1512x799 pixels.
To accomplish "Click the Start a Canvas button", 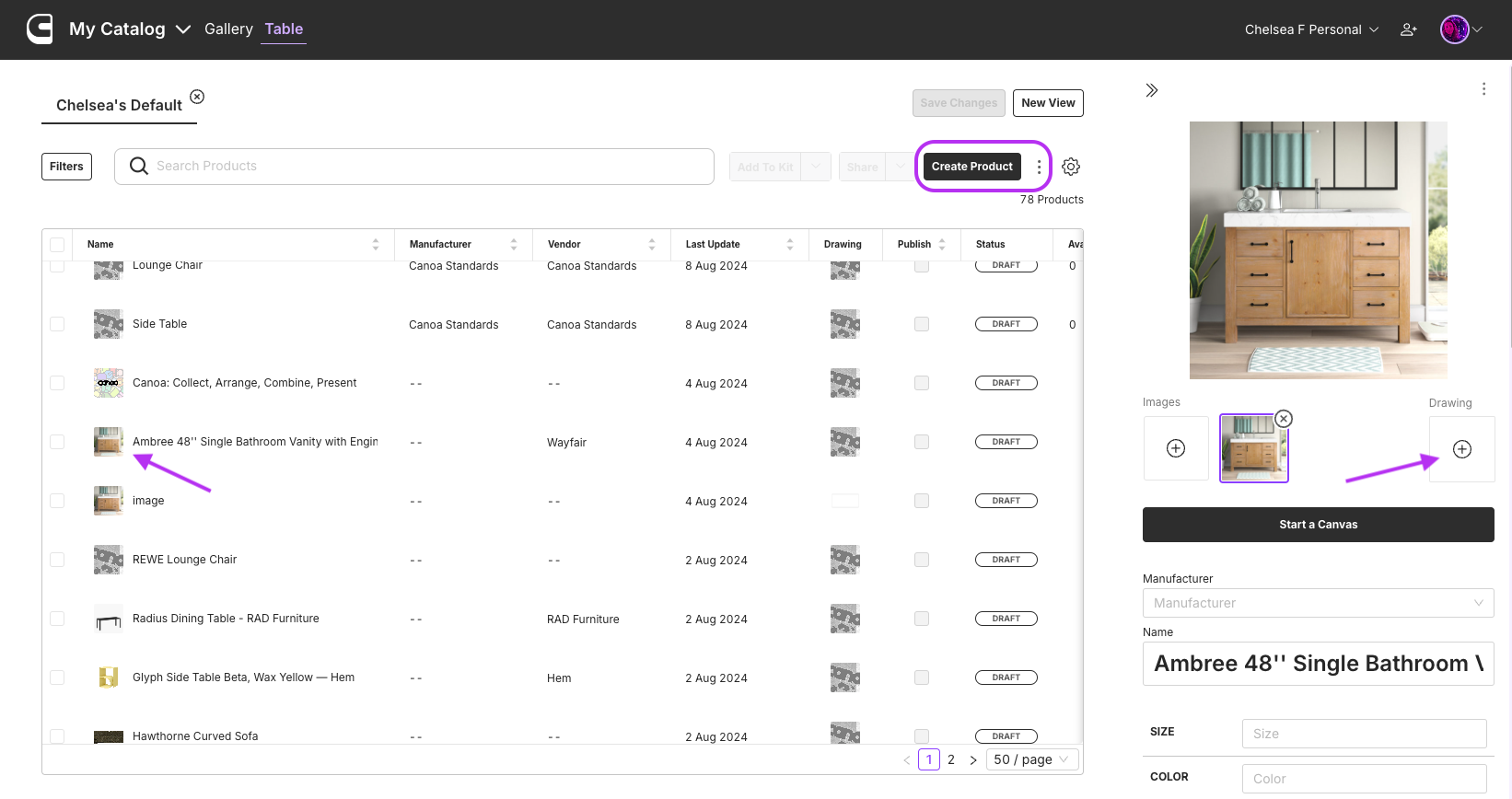I will tap(1318, 525).
